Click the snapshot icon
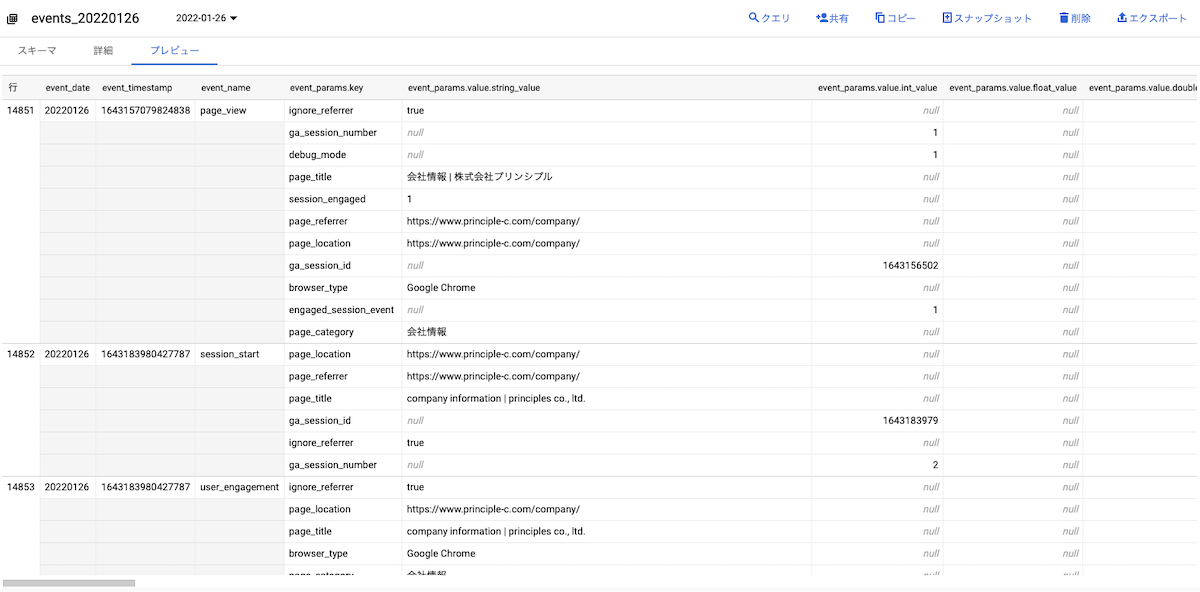Image resolution: width=1200 pixels, height=592 pixels. [947, 18]
